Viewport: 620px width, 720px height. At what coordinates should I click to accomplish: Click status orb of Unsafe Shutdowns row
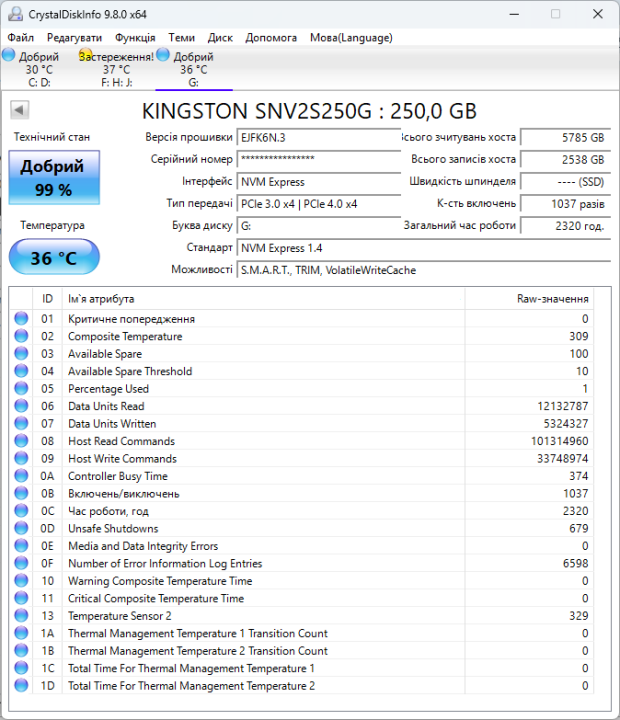click(x=21, y=528)
